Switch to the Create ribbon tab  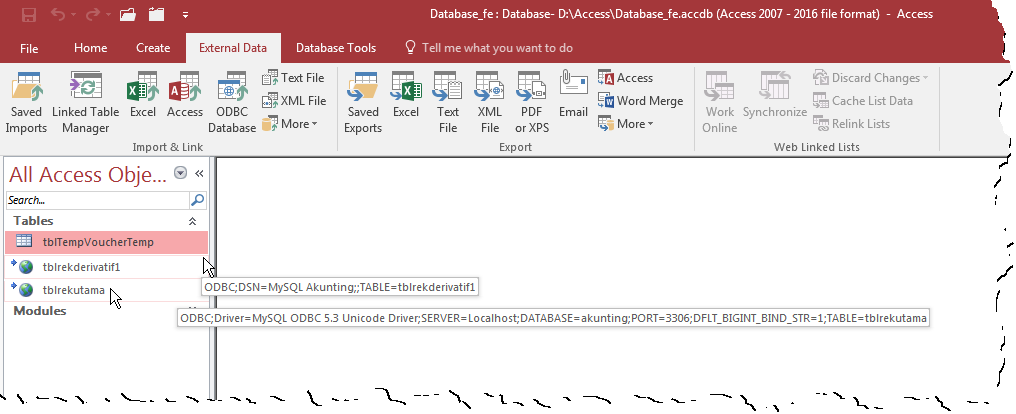pyautogui.click(x=153, y=48)
